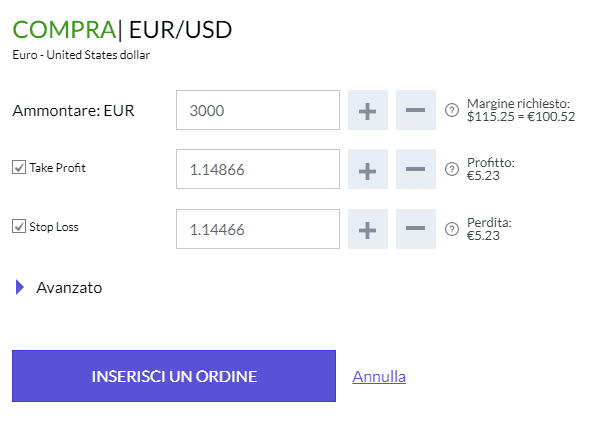Click the Stop Loss label text
Screen dimensions: 599x424
click(x=54, y=227)
